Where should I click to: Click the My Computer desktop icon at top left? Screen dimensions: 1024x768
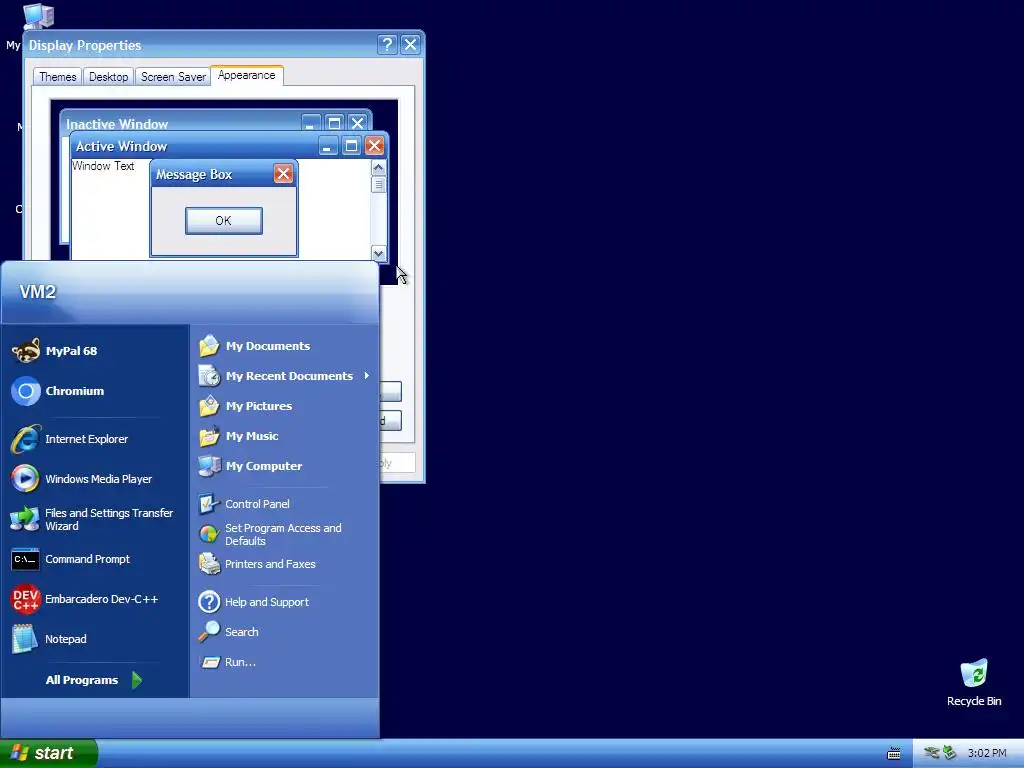[x=38, y=16]
